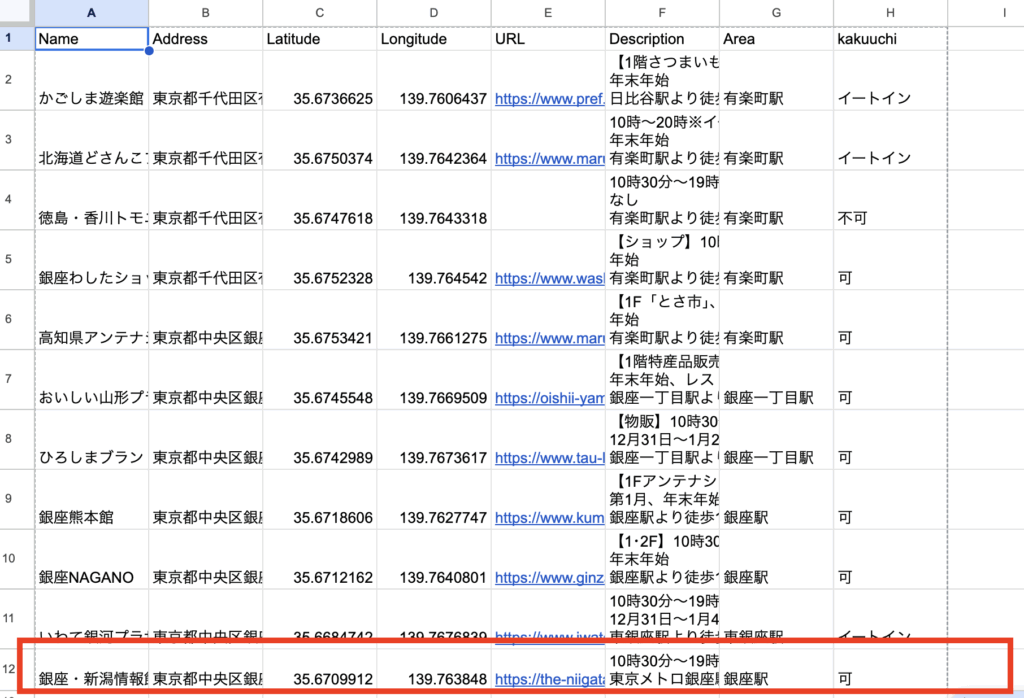Screen dimensions: 1024x698
Task: Click fill handle on the Name cell
Action: (149, 51)
